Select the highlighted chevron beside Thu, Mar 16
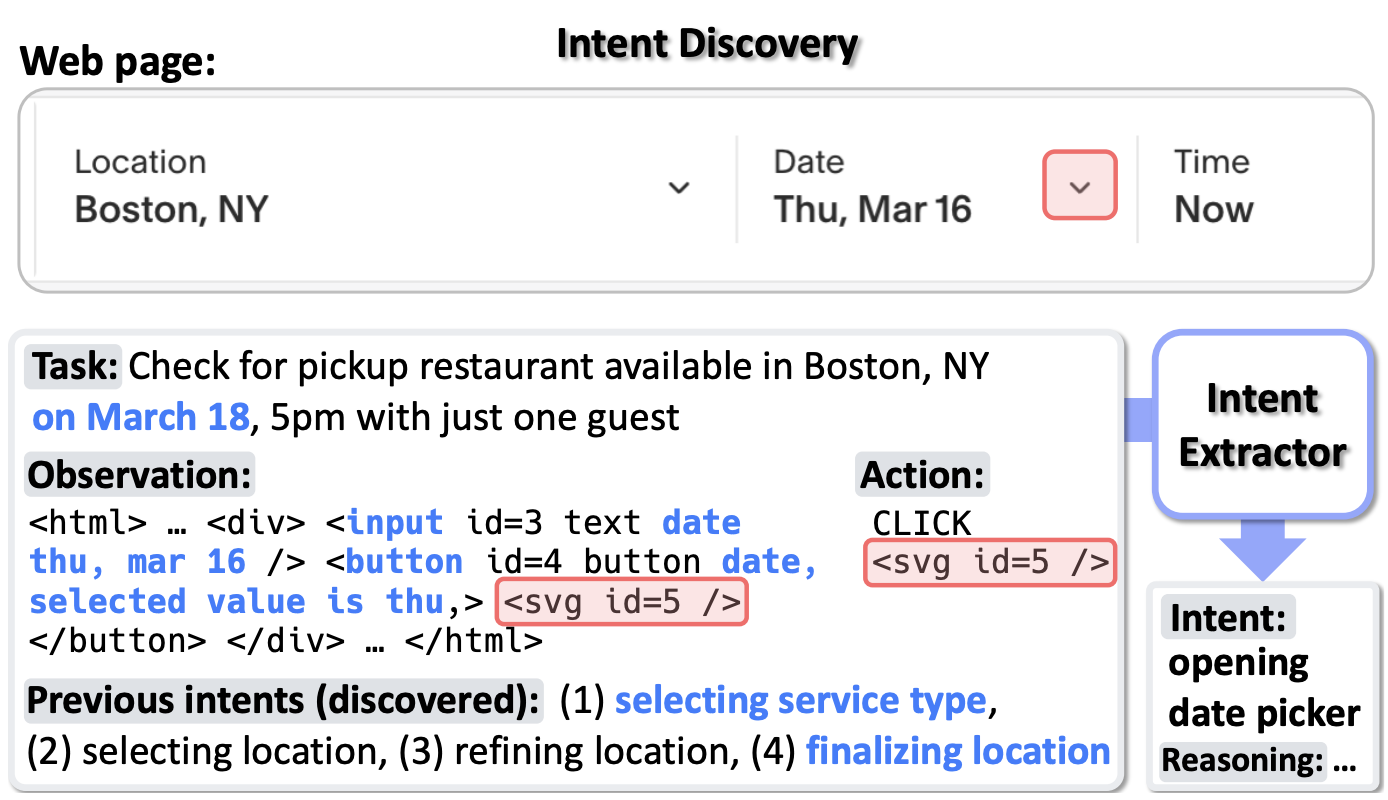Viewport: 1388px width, 800px height. (1079, 186)
